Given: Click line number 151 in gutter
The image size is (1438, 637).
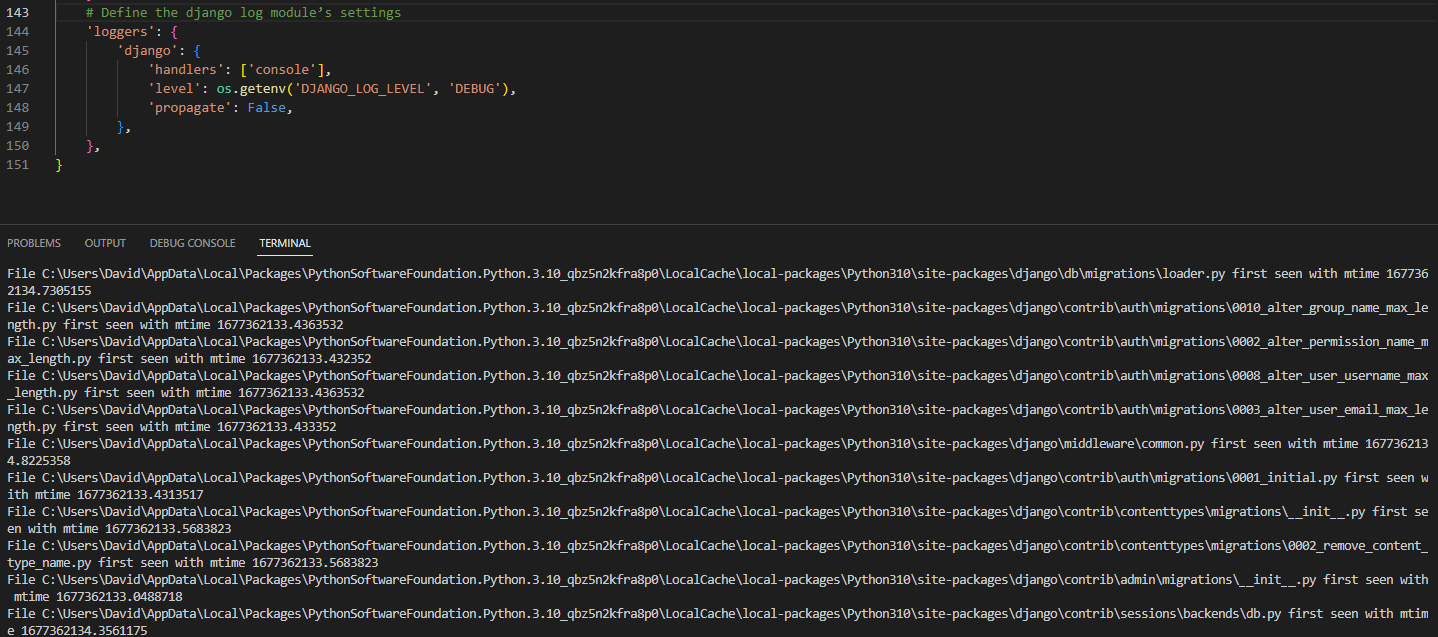Looking at the screenshot, I should (18, 165).
